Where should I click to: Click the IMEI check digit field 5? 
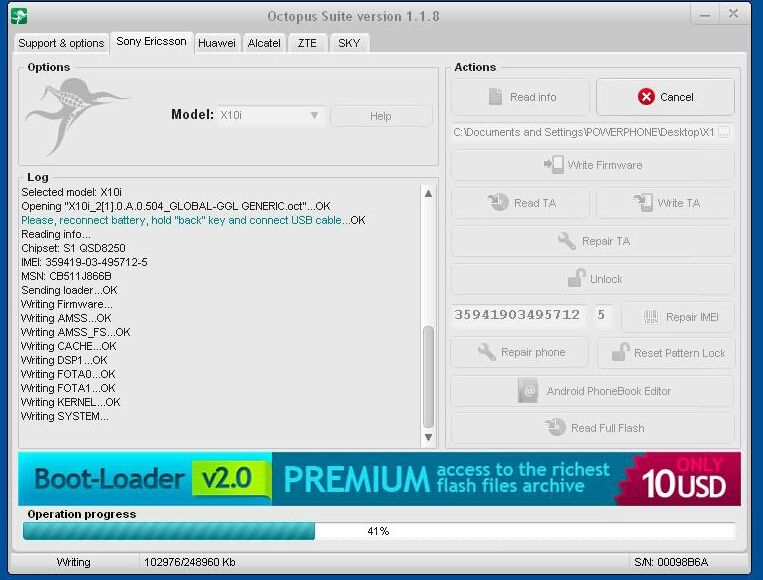[602, 315]
